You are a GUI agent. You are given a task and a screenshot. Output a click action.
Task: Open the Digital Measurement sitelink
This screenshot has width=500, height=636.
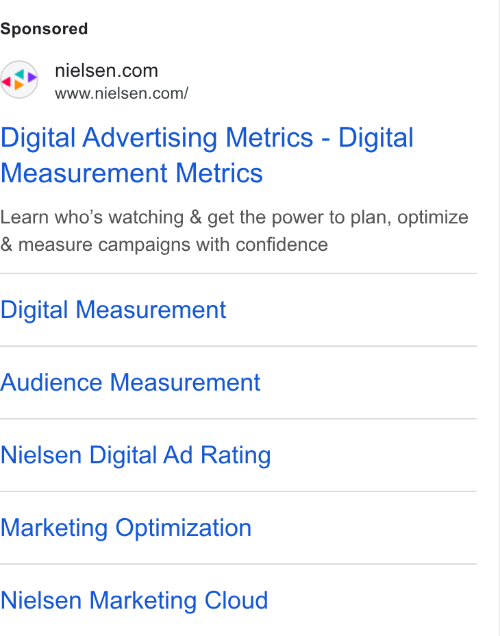click(x=113, y=310)
